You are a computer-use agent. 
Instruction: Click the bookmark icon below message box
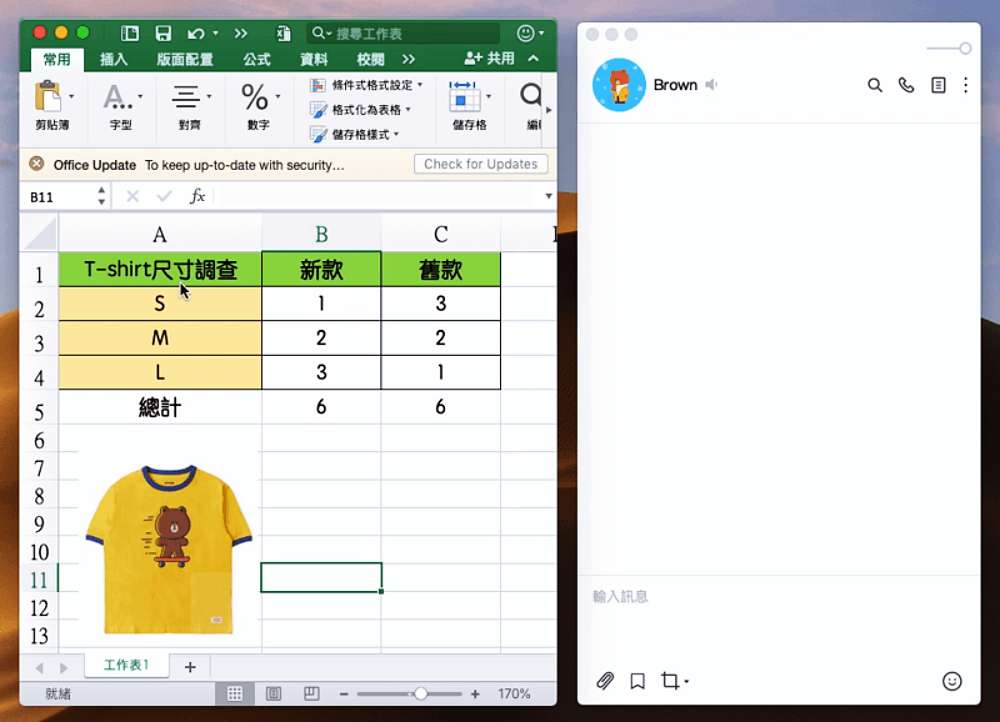pyautogui.click(x=637, y=681)
